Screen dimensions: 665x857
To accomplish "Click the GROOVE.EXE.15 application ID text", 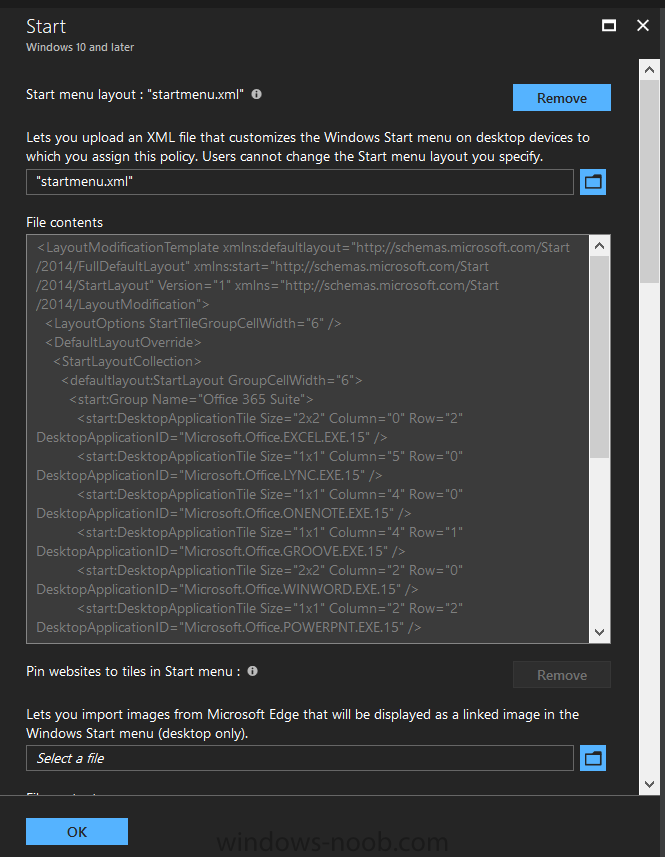I will pyautogui.click(x=221, y=551).
